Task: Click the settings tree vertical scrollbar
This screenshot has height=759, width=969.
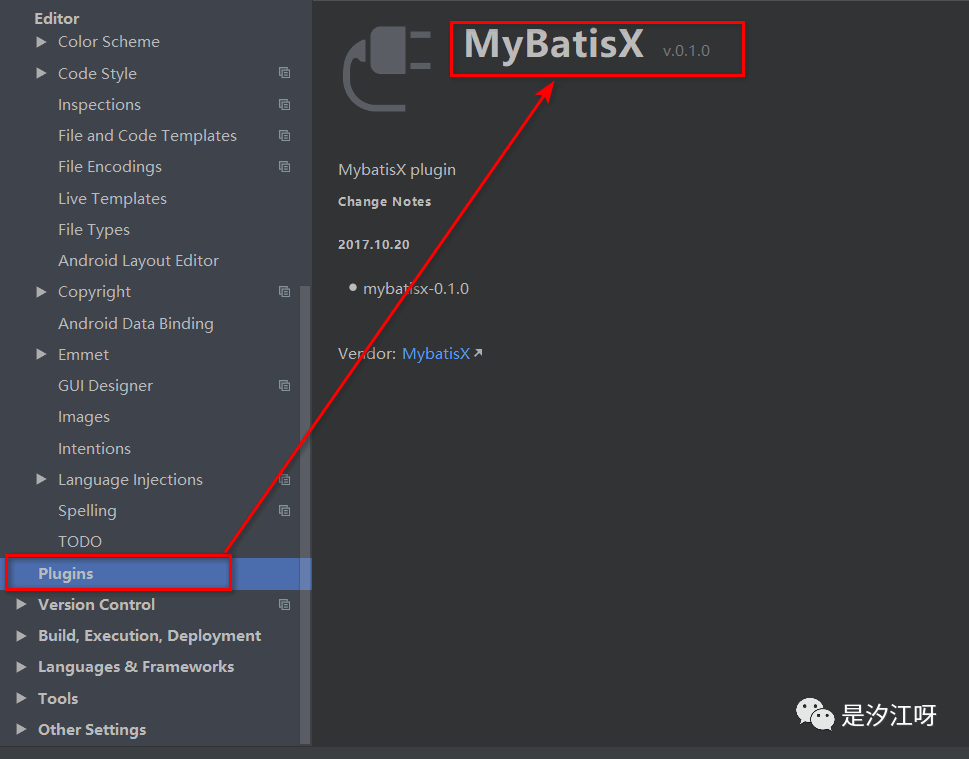Action: tap(305, 514)
